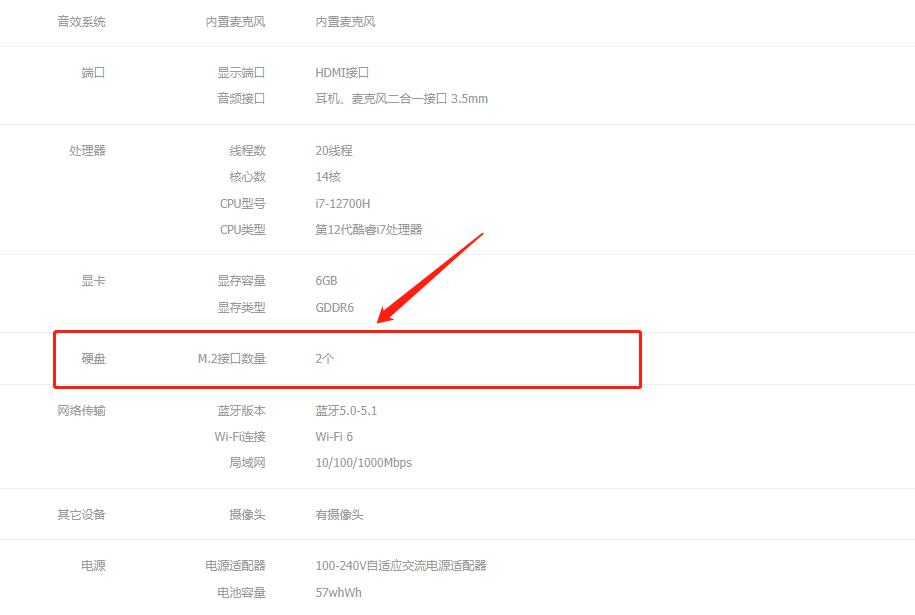Select the 核心数 spec name
The width and height of the screenshot is (915, 615).
[x=247, y=176]
